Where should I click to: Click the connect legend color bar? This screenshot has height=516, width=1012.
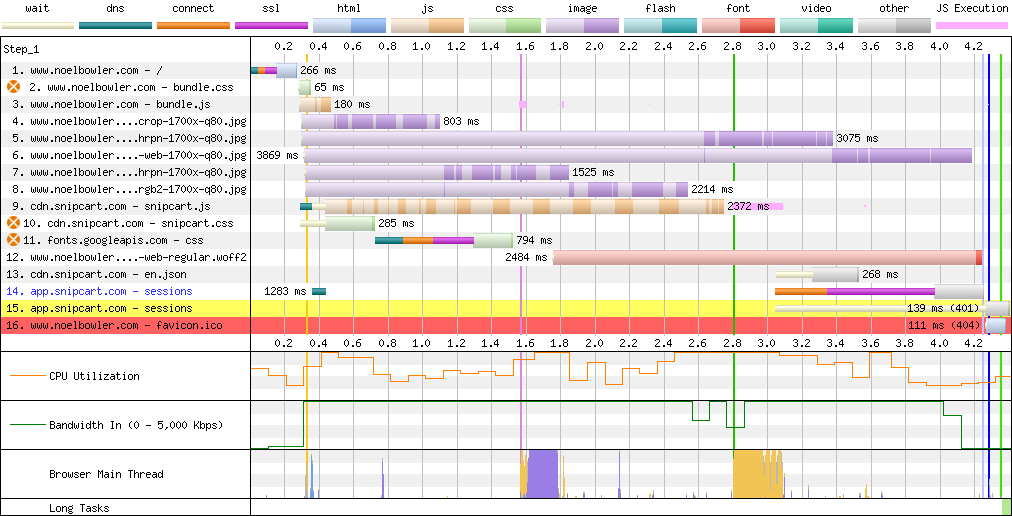click(194, 26)
